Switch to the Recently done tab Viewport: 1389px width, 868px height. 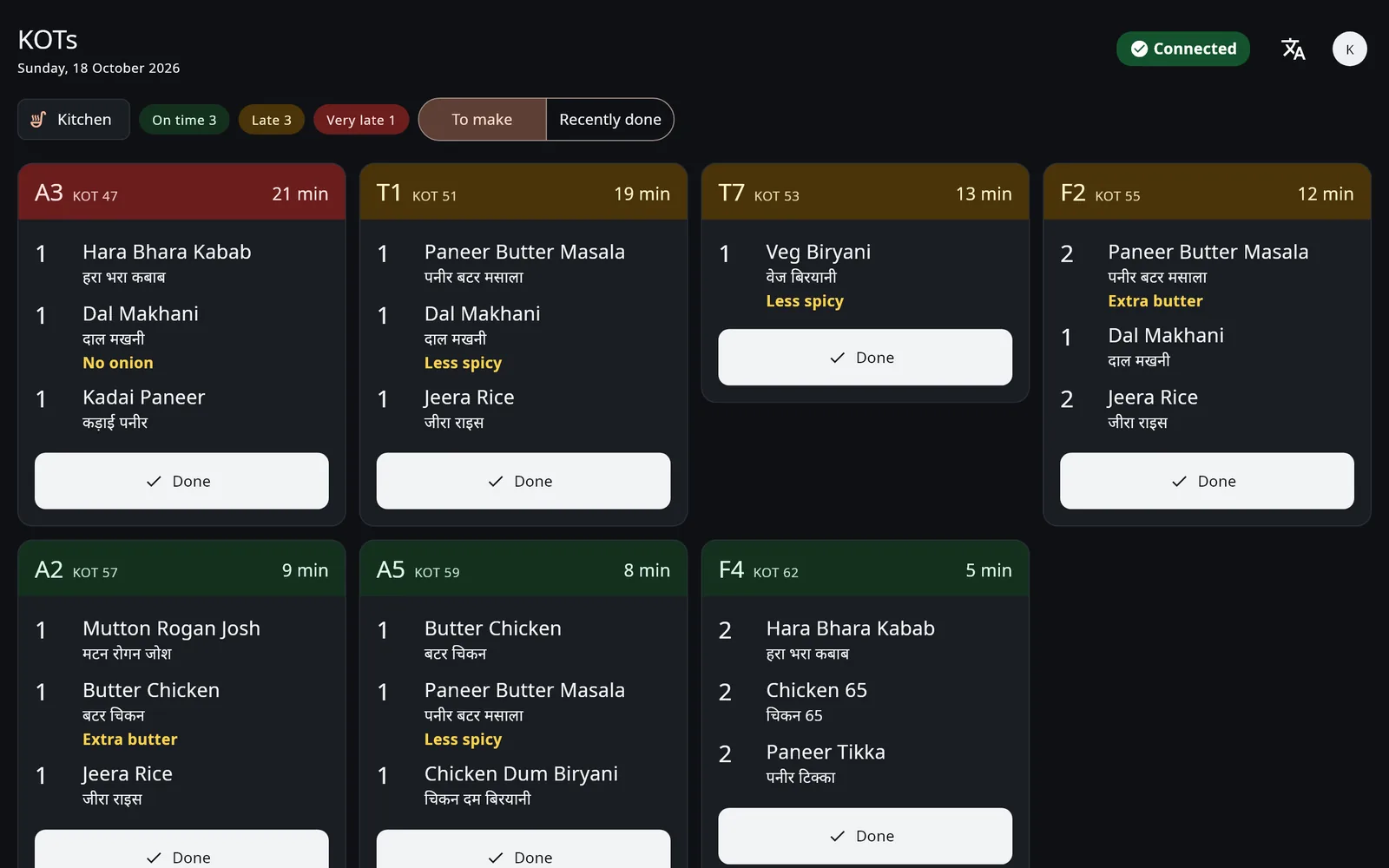tap(610, 120)
